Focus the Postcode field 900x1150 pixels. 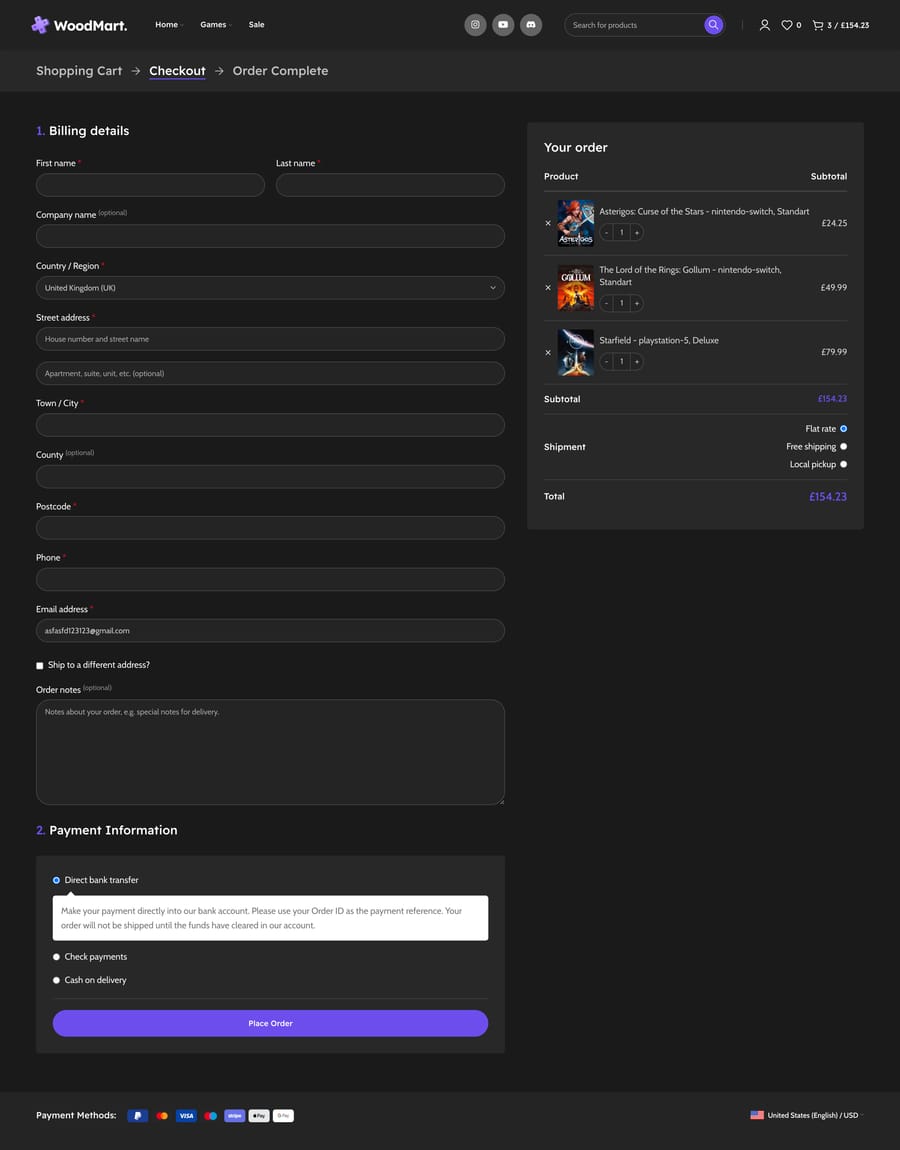(270, 528)
